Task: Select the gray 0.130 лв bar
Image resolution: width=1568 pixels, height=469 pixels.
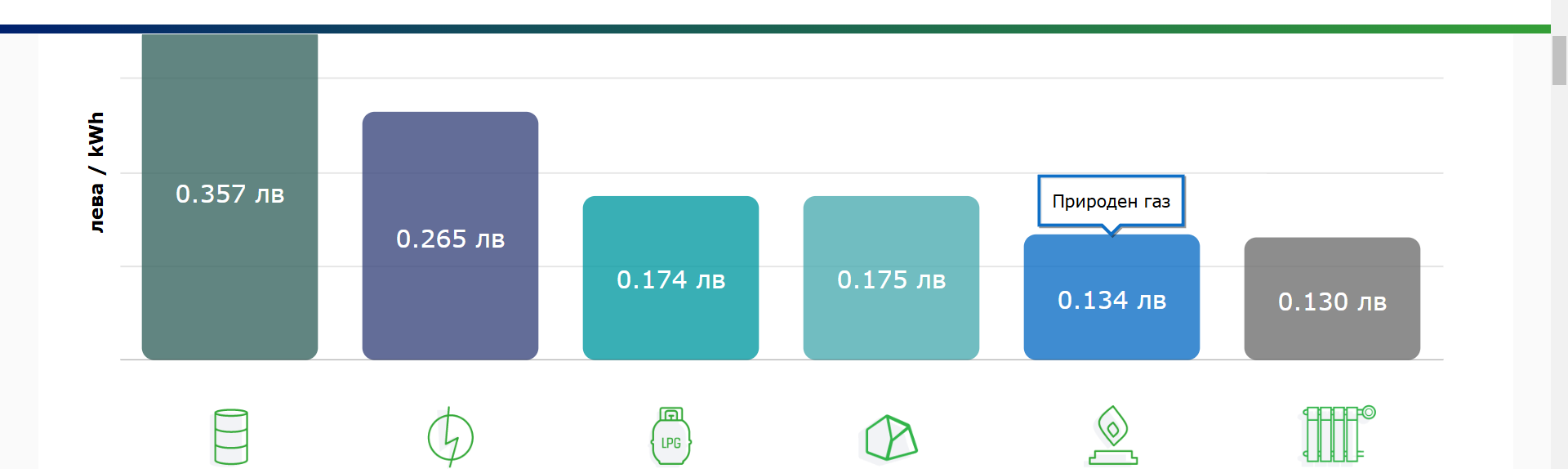Action: 1332,298
